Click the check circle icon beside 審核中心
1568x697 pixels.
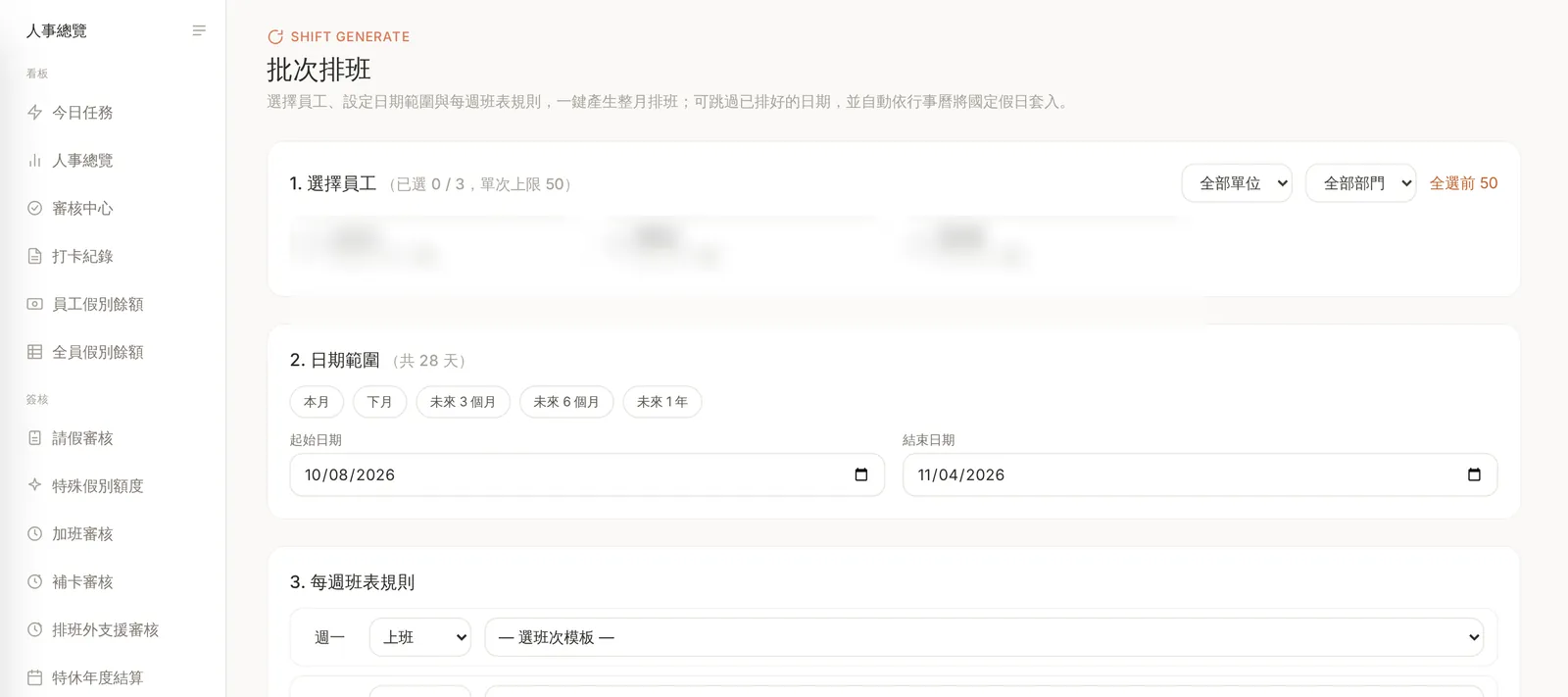point(34,209)
